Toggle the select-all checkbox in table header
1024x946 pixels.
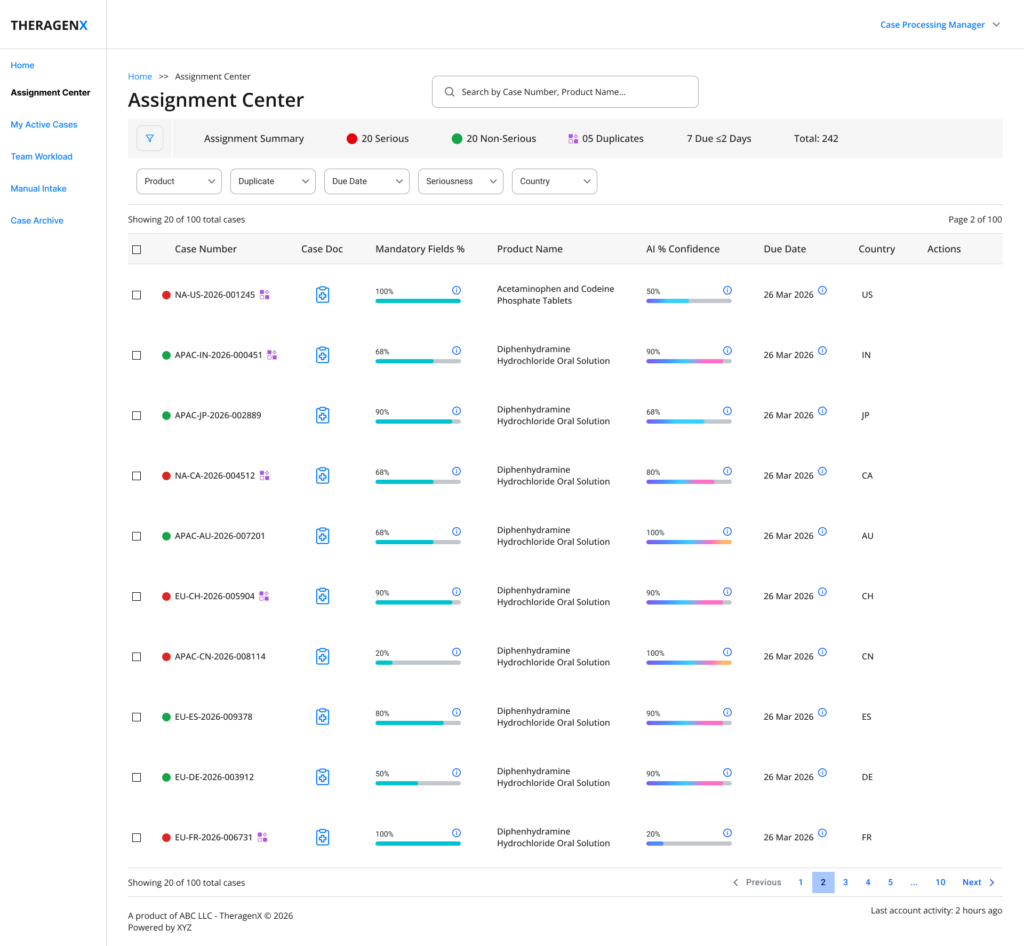point(136,249)
